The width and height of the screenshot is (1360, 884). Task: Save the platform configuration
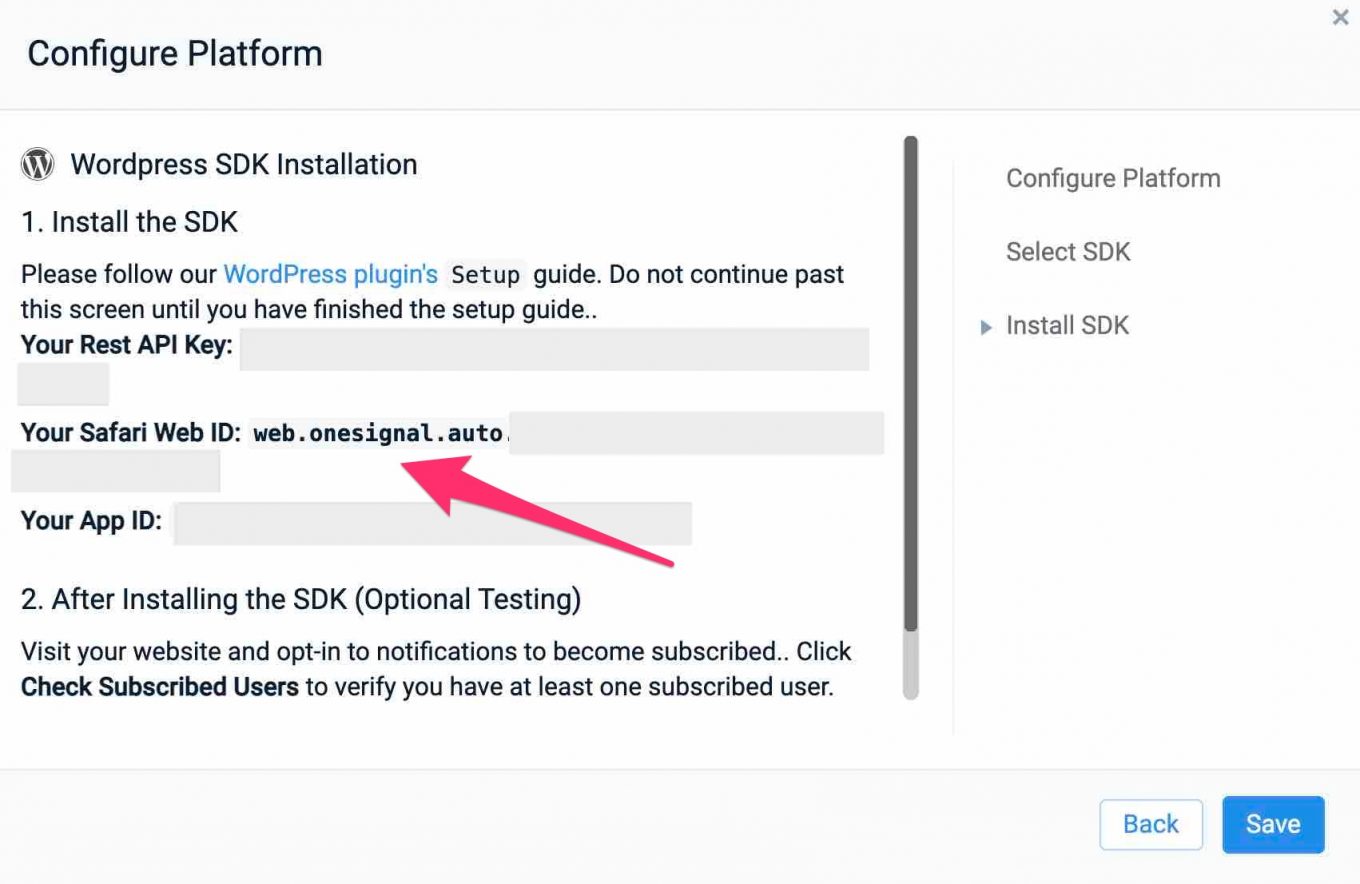(1272, 824)
